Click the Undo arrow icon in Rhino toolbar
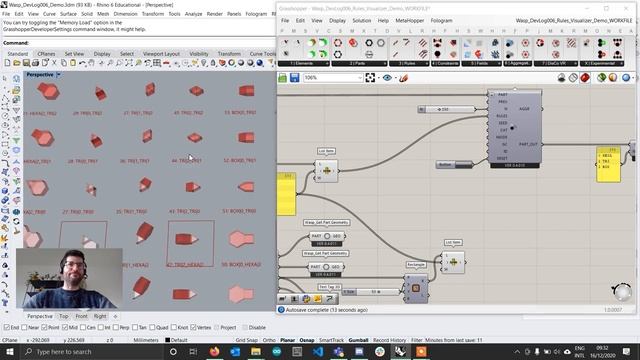The image size is (640, 360). coord(82,63)
